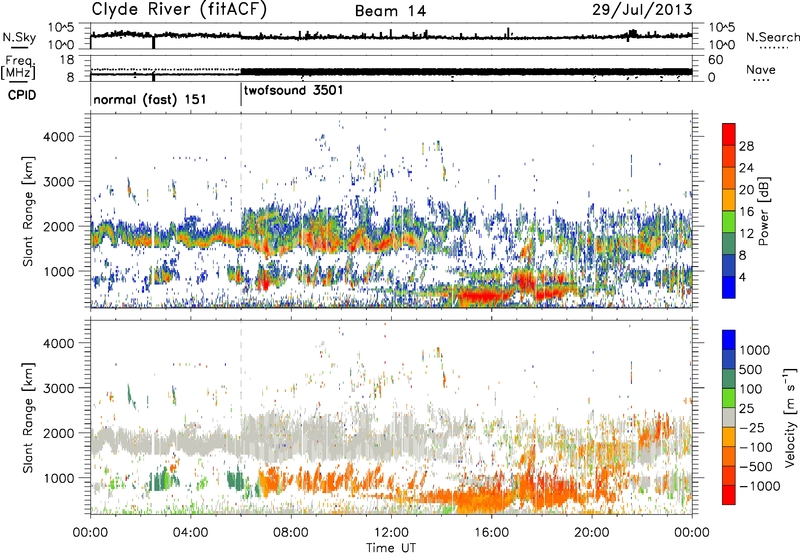Click the '10^5' label beside N.Search
This screenshot has width=800, height=554.
[x=721, y=27]
